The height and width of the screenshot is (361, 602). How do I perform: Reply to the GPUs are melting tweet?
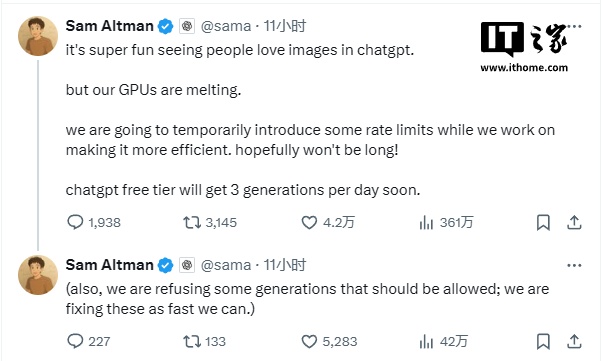75,222
